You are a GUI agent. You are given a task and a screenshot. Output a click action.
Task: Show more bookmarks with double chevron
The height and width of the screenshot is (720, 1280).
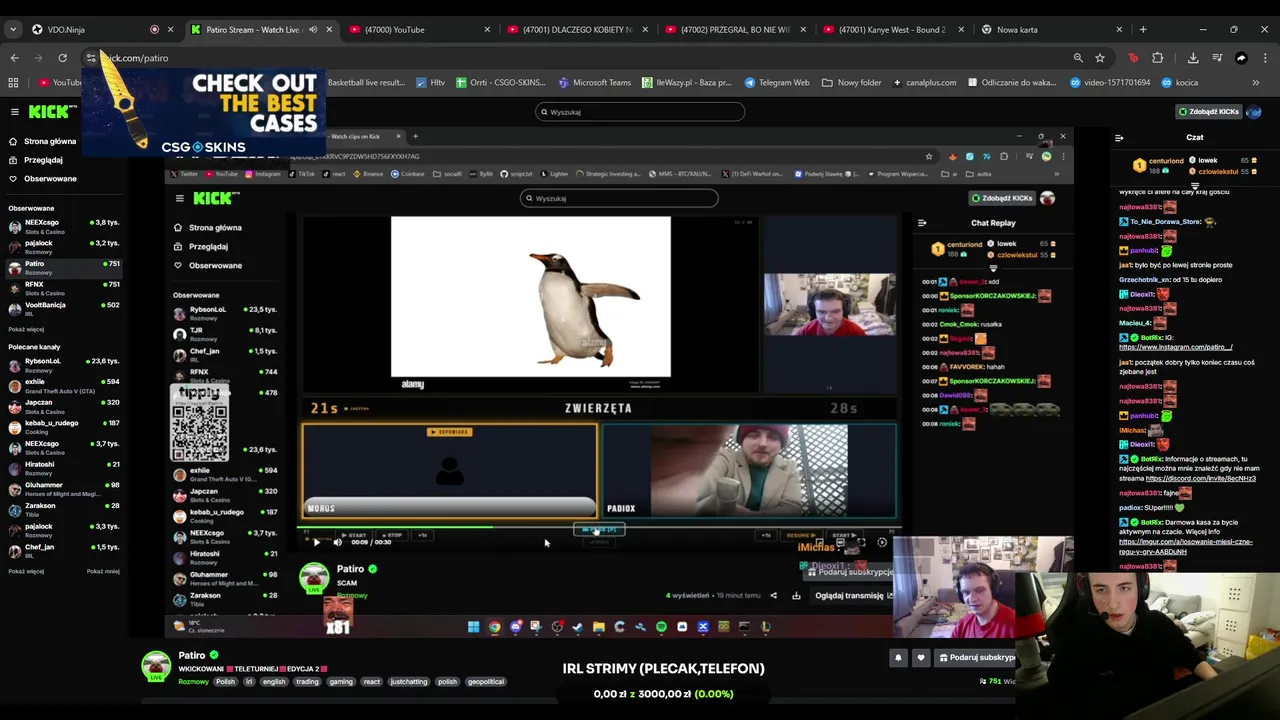[x=1256, y=83]
